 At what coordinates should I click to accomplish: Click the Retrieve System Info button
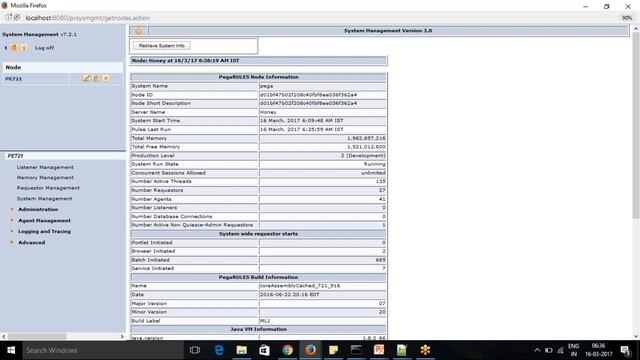tap(162, 46)
